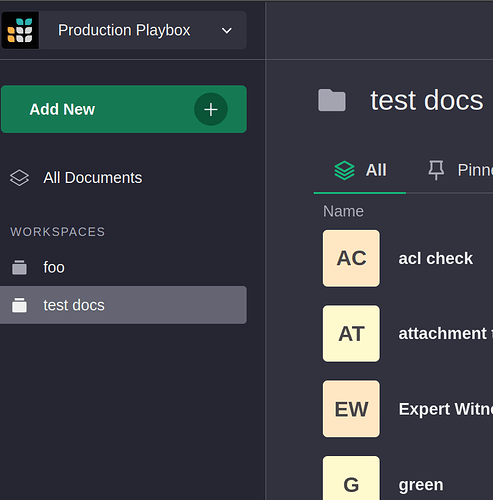The width and height of the screenshot is (493, 500).
Task: Click the foo workspace folder icon
Action: (x=19, y=268)
